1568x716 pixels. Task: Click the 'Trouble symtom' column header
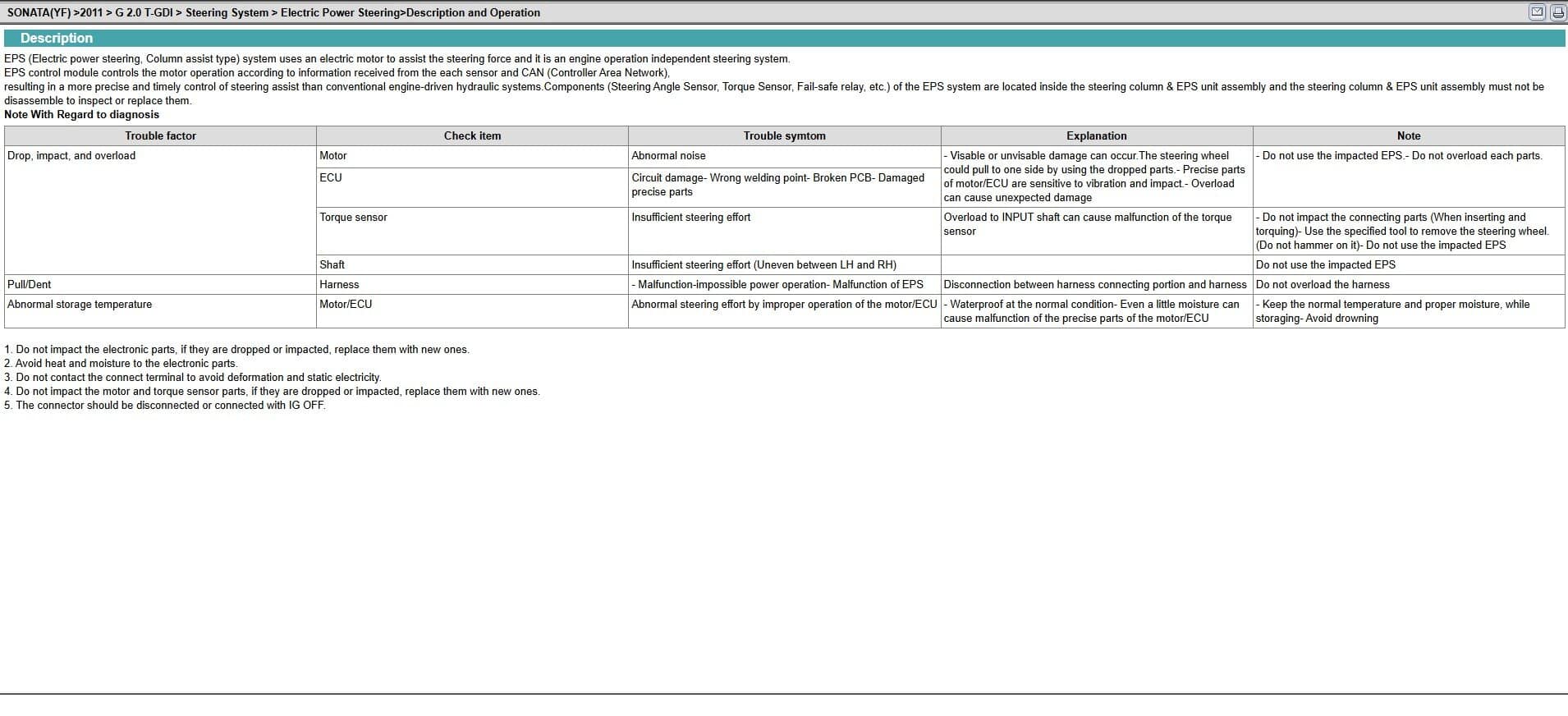pyautogui.click(x=784, y=135)
